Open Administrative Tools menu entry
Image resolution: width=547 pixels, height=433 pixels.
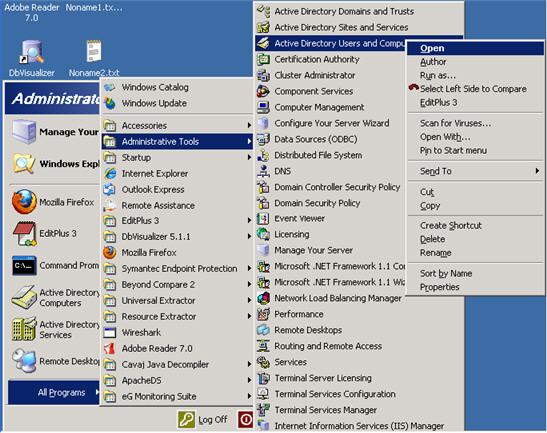[x=177, y=141]
